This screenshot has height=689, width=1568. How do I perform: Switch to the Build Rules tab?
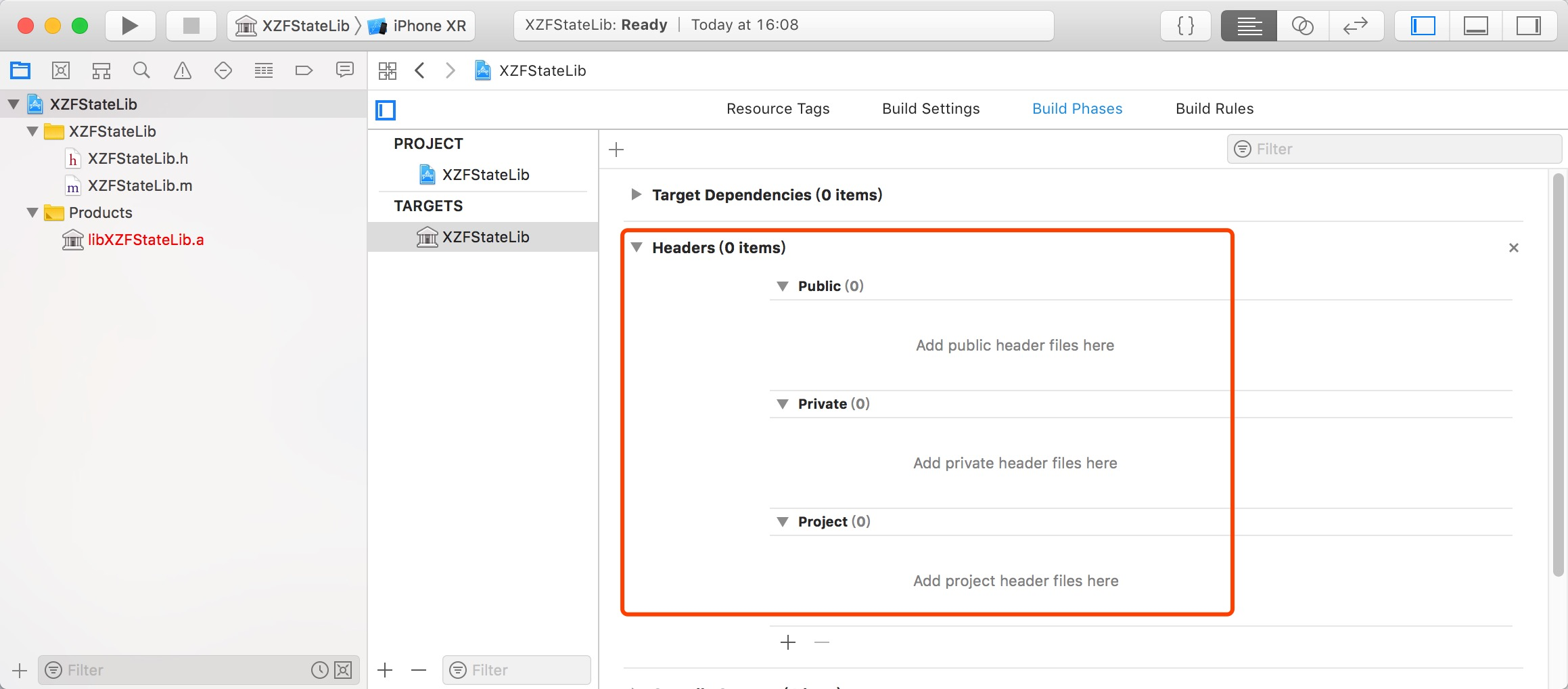tap(1214, 109)
